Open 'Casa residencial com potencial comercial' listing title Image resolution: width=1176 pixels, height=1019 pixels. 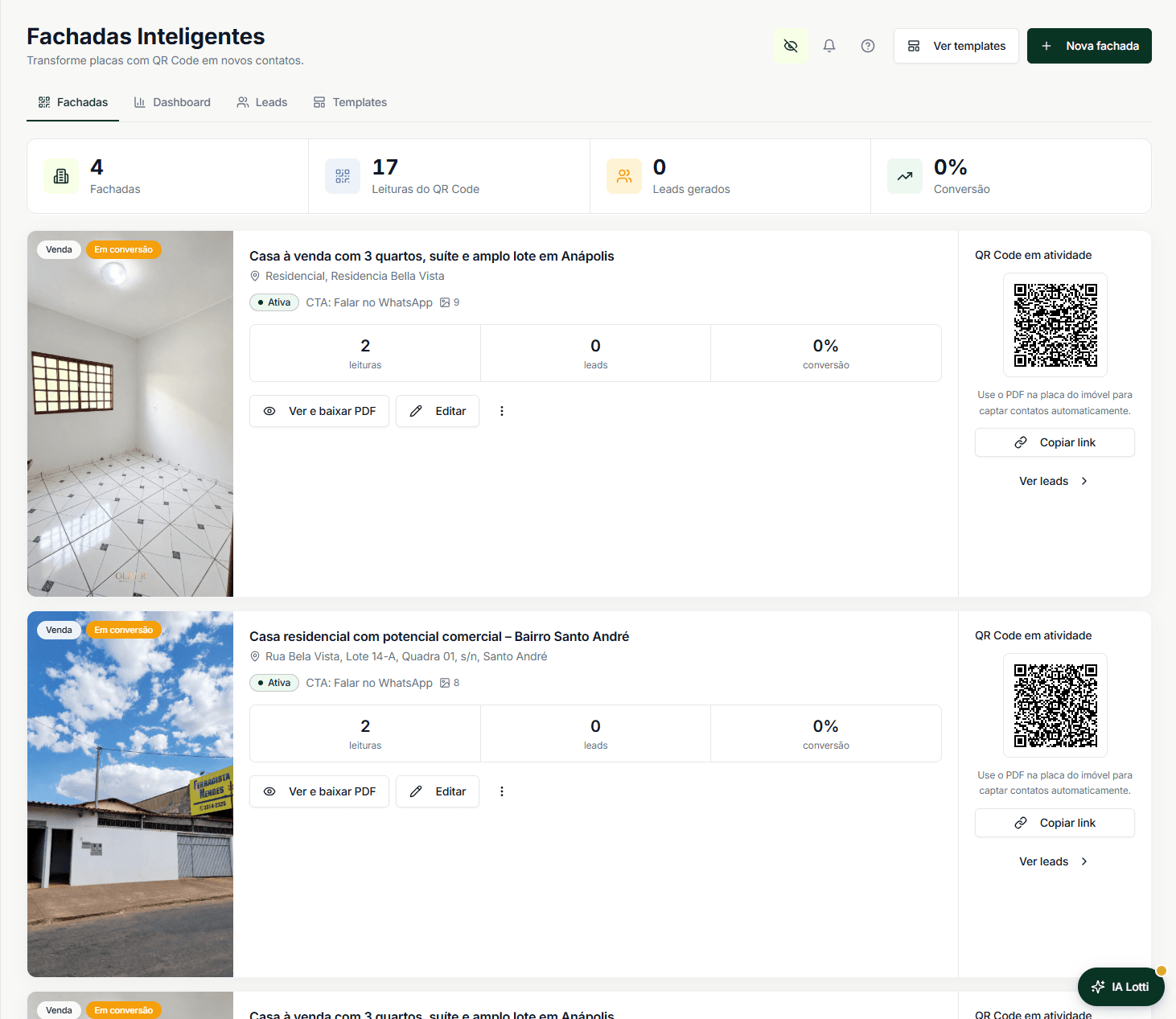click(439, 636)
